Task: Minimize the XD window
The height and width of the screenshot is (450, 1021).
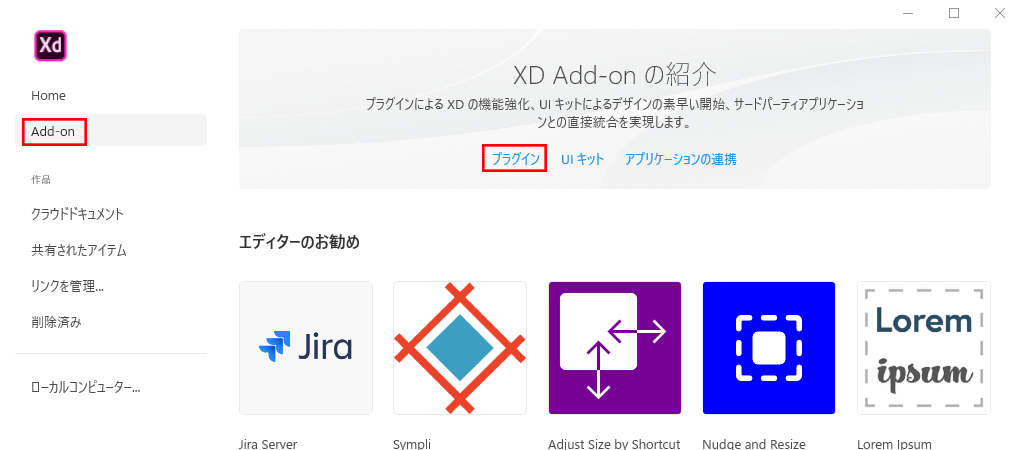Action: tap(908, 12)
